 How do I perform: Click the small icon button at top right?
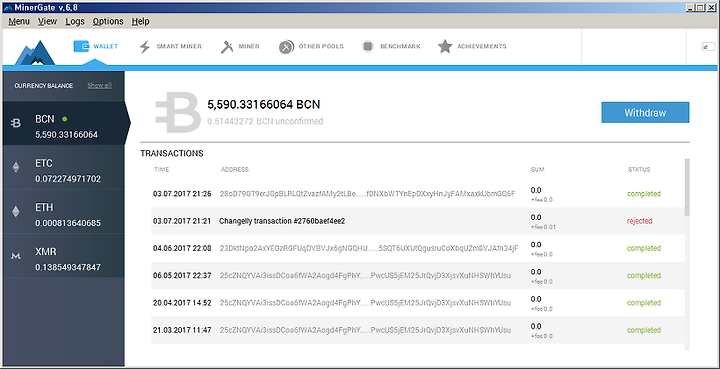click(708, 46)
